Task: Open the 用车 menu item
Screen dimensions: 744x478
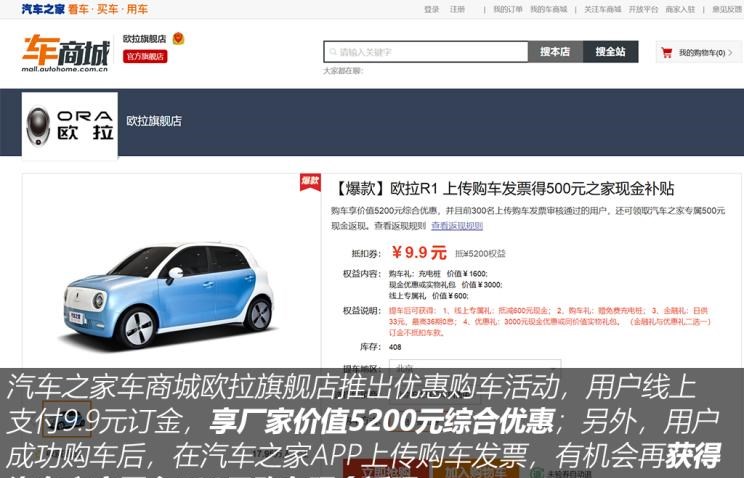Action: point(137,9)
